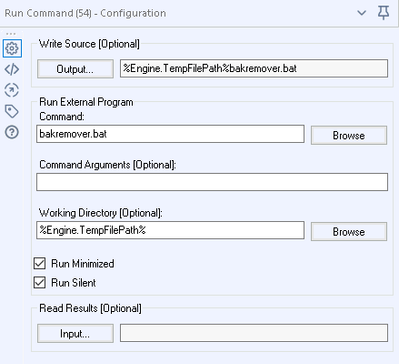399x364 pixels.
Task: Click the Read Results input path field
Action: 254,333
